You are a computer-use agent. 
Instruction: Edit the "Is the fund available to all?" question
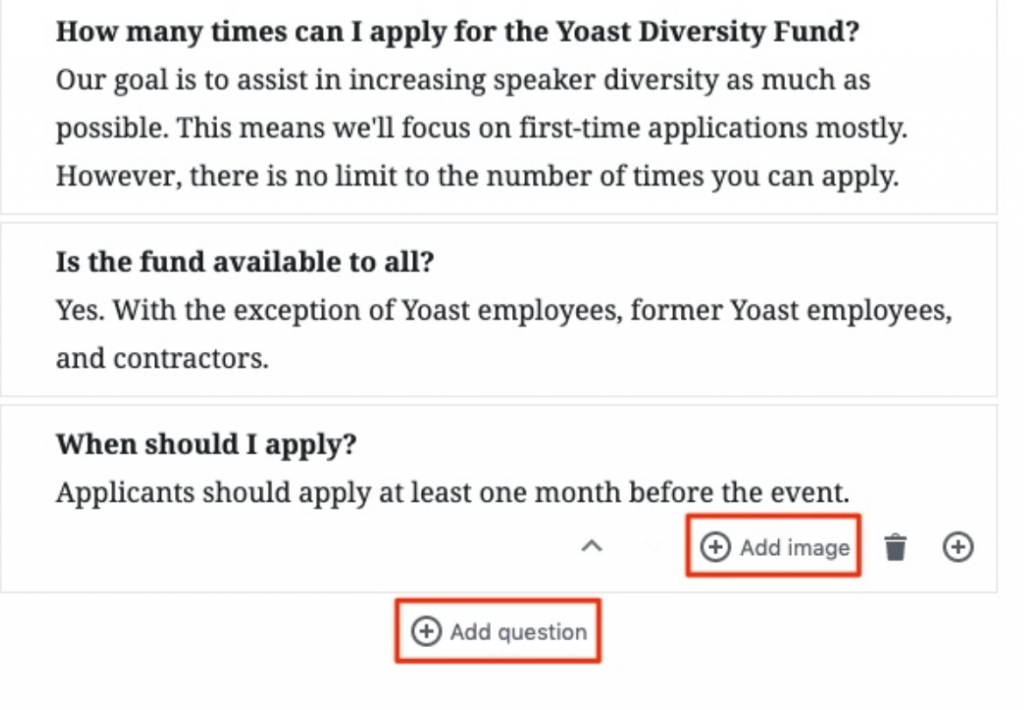245,262
